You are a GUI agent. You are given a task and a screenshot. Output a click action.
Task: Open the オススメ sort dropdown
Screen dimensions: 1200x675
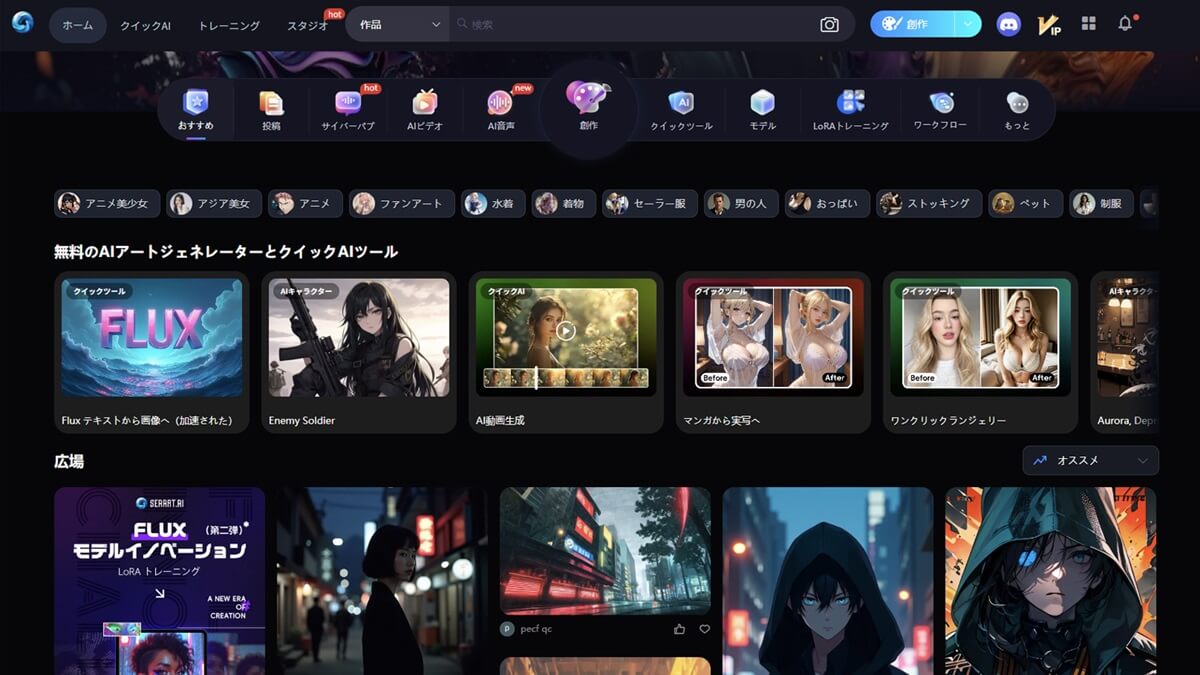1090,460
